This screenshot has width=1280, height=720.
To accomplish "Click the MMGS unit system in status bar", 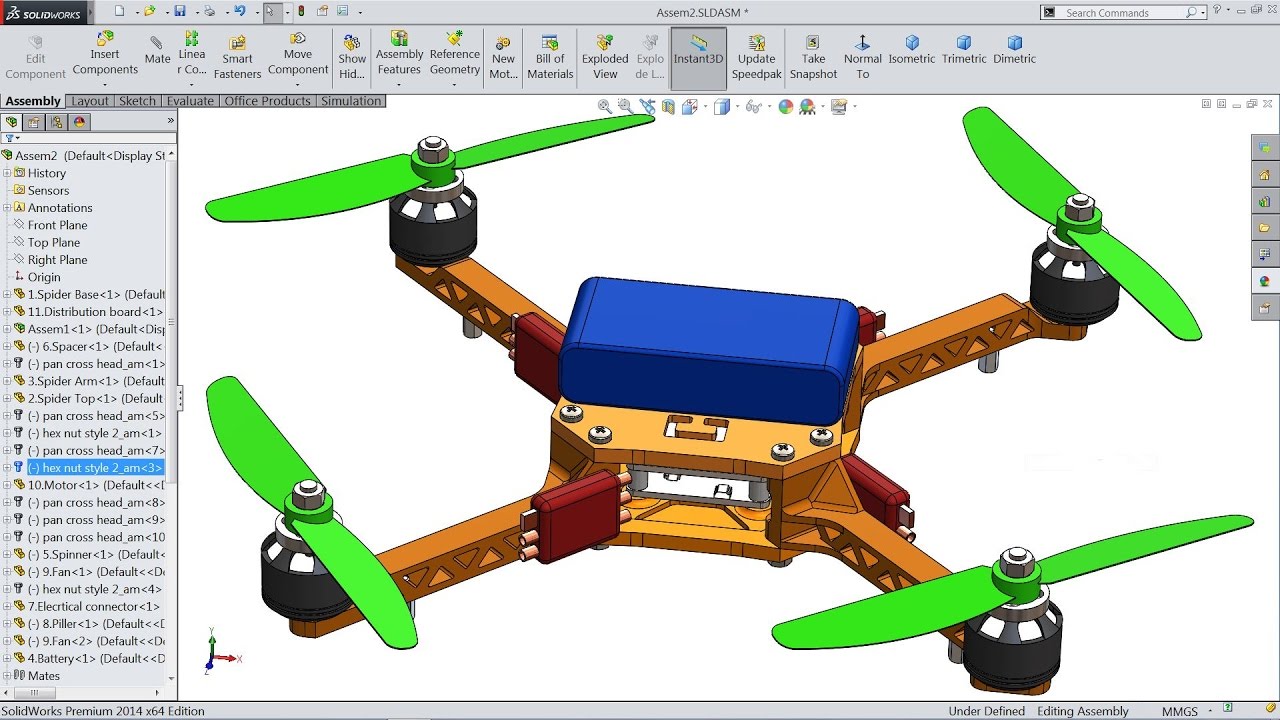I will tap(1180, 711).
